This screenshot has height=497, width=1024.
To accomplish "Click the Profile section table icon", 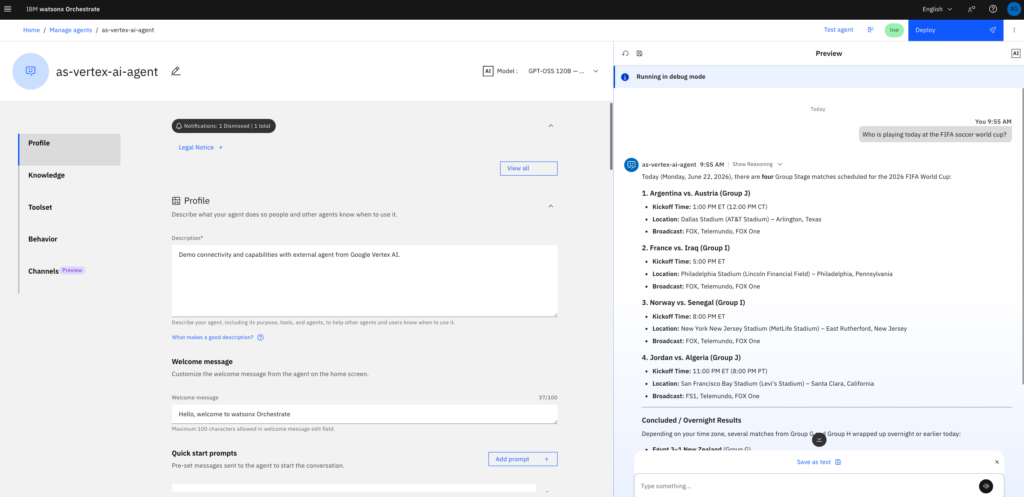I will [x=176, y=201].
